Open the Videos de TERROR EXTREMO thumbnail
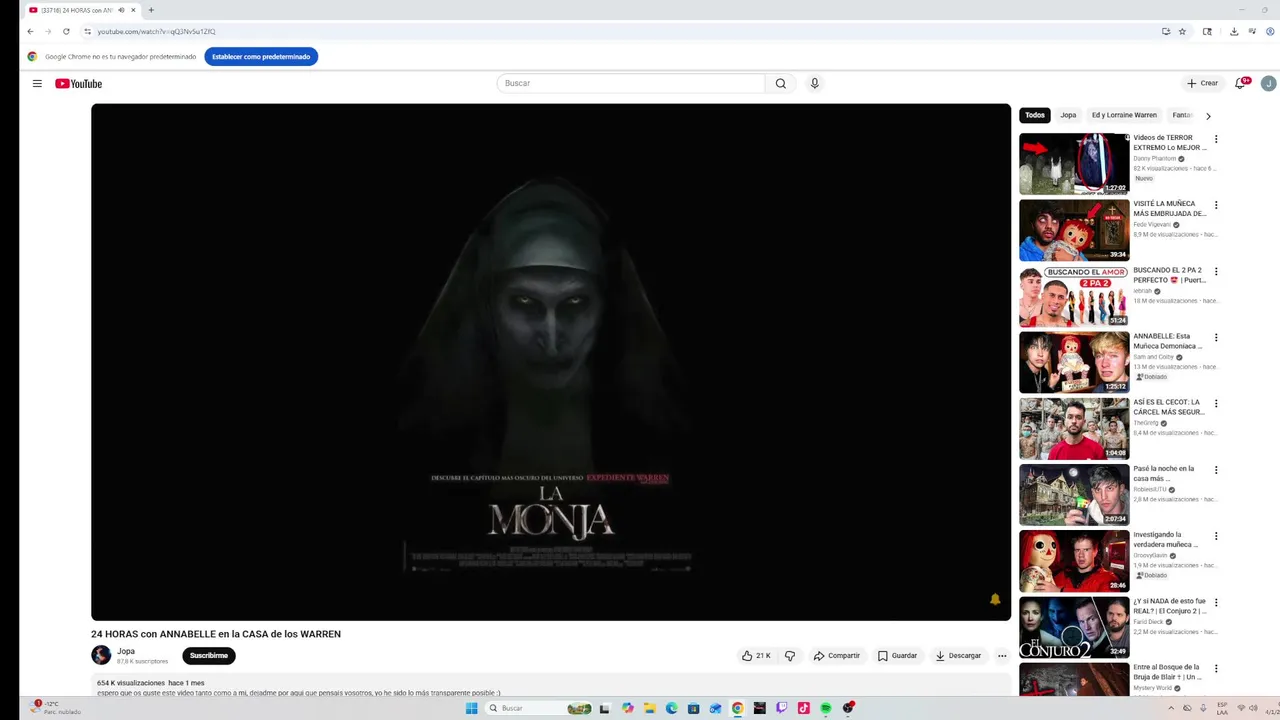Image resolution: width=1280 pixels, height=720 pixels. pyautogui.click(x=1074, y=164)
